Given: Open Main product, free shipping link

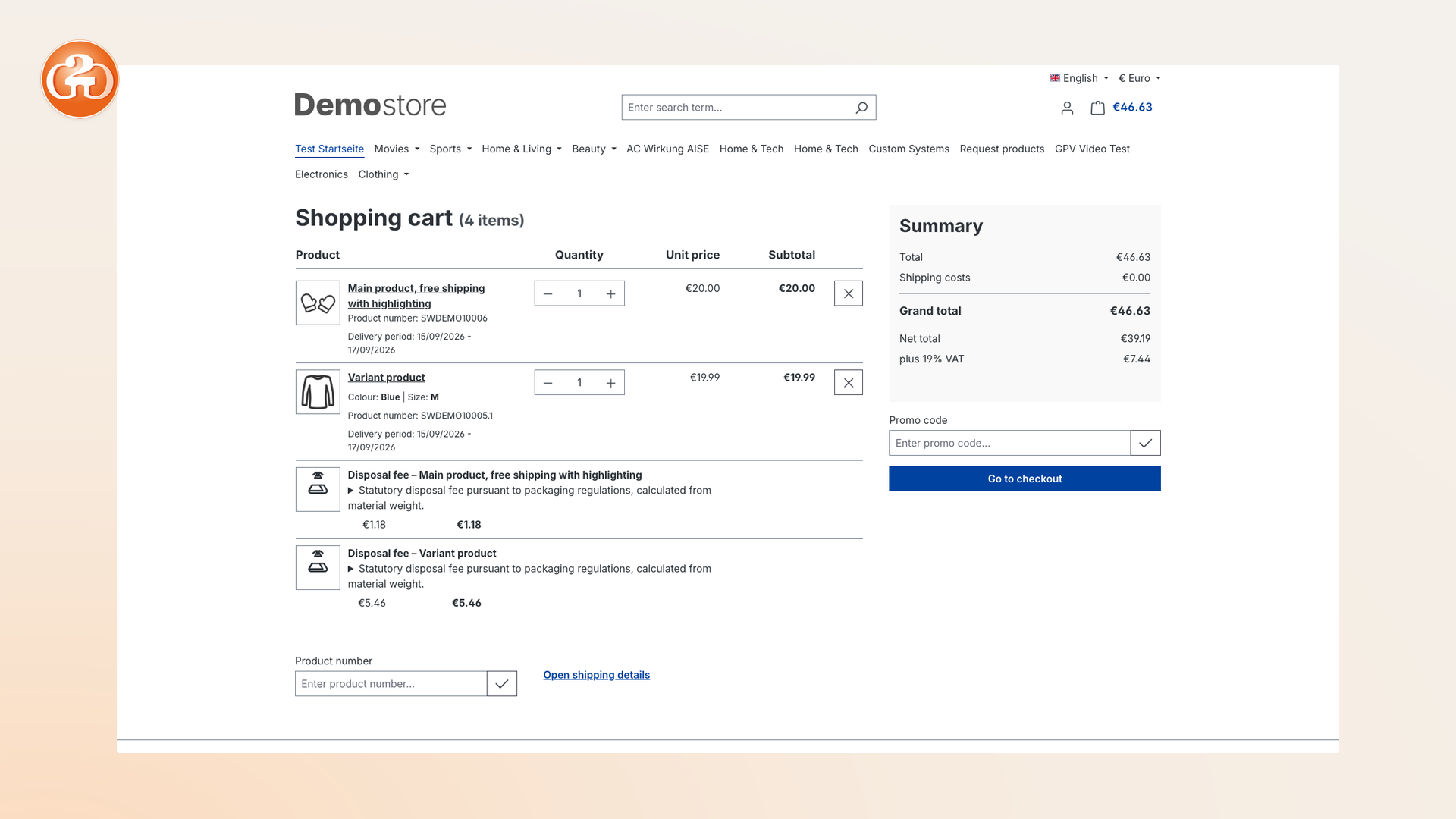Looking at the screenshot, I should pos(416,296).
